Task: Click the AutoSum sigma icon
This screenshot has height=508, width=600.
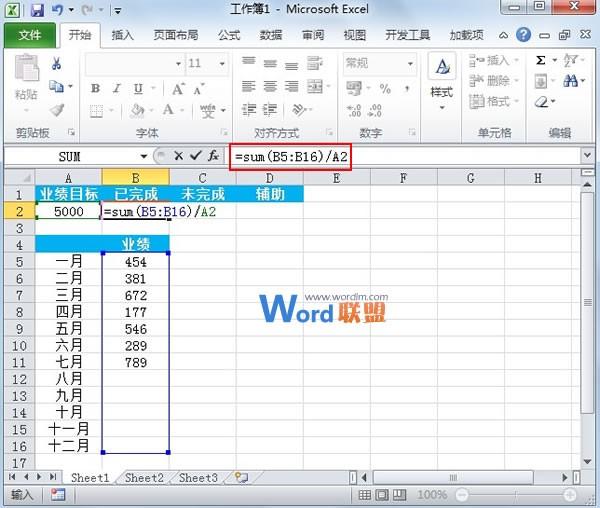Action: click(541, 61)
